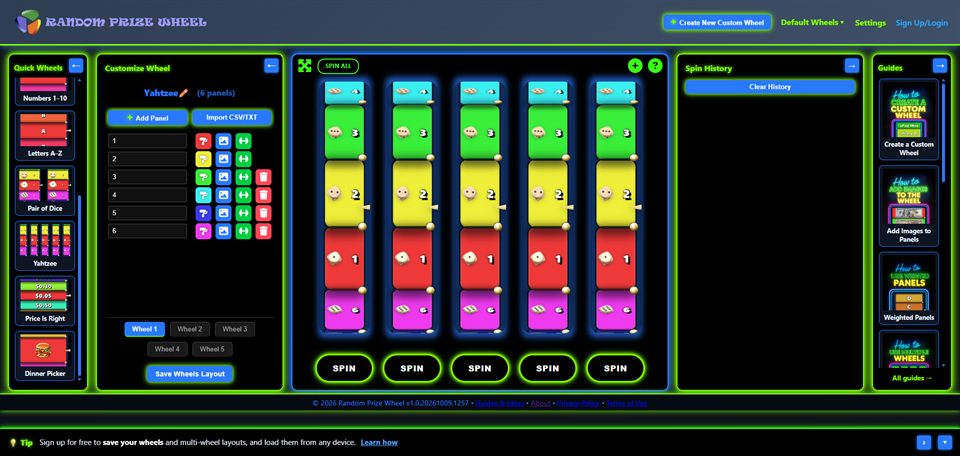Delete panel 3 with trash icon
The width and height of the screenshot is (960, 456).
[x=263, y=178]
